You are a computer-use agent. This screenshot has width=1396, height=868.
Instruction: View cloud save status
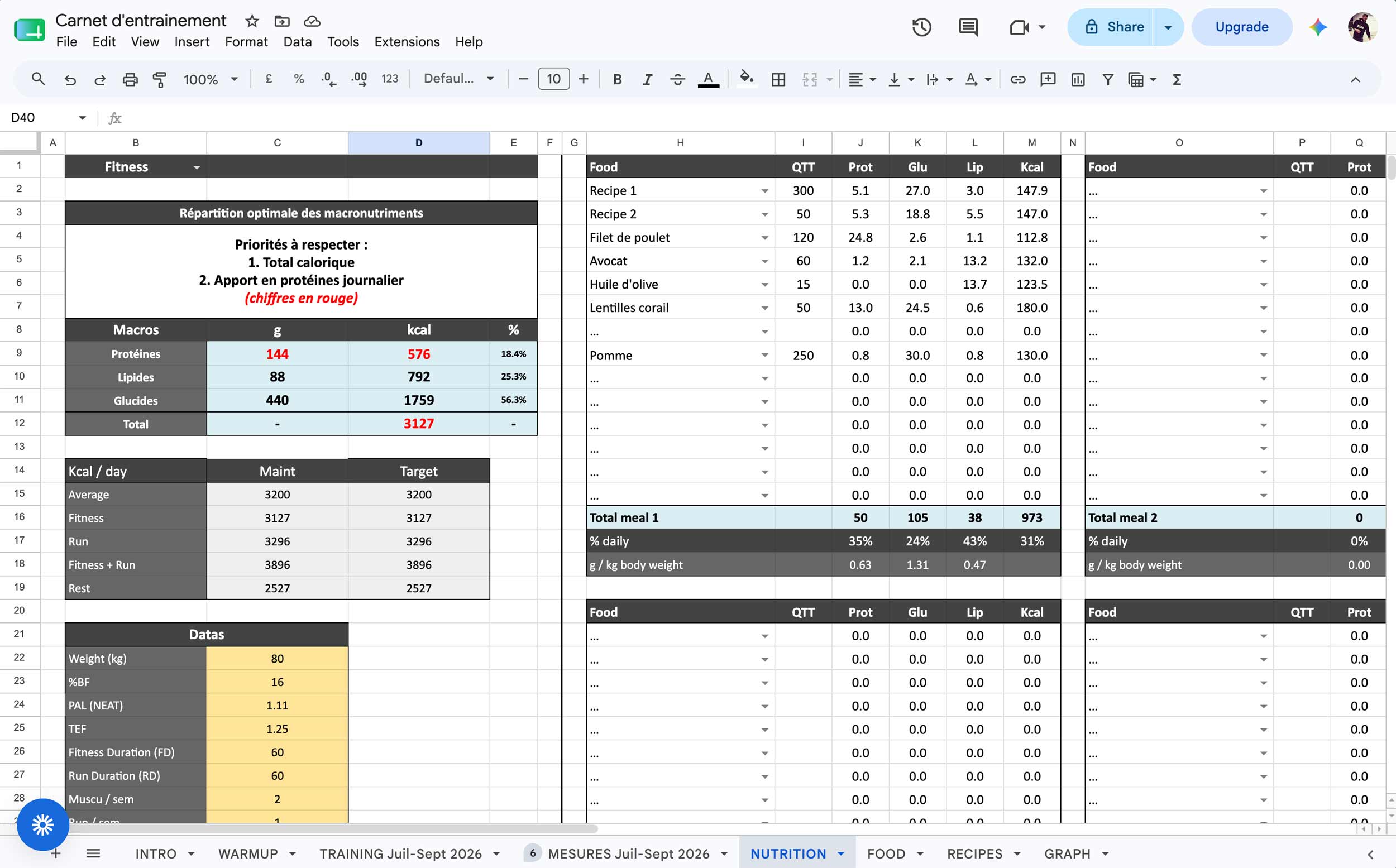point(312,21)
